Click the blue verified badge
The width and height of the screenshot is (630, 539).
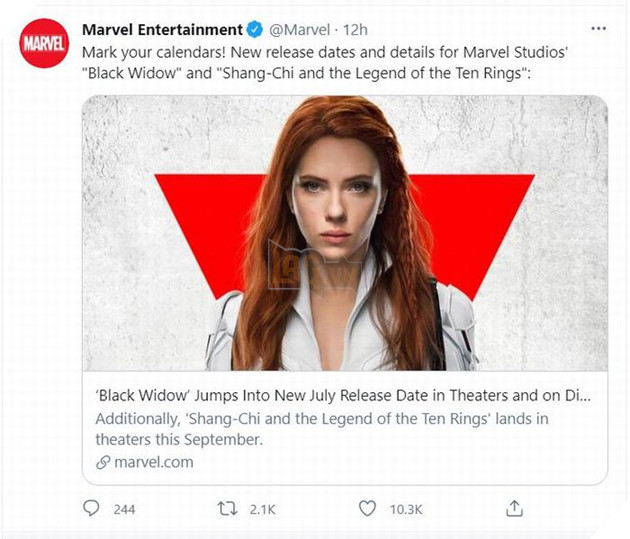[x=256, y=30]
